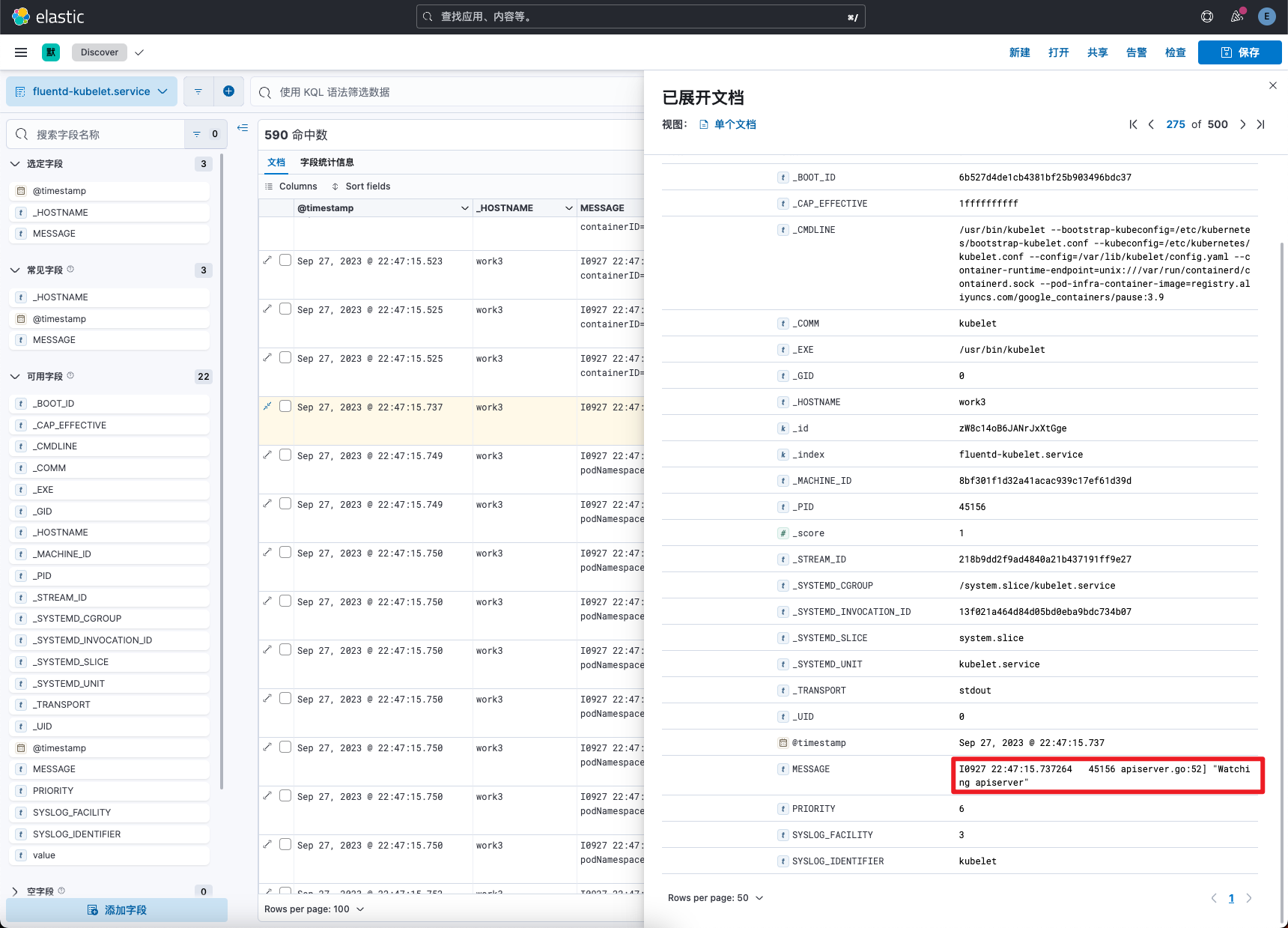Focus the global search box 查找应用、内容等
This screenshot has width=1288, height=928.
click(x=640, y=16)
